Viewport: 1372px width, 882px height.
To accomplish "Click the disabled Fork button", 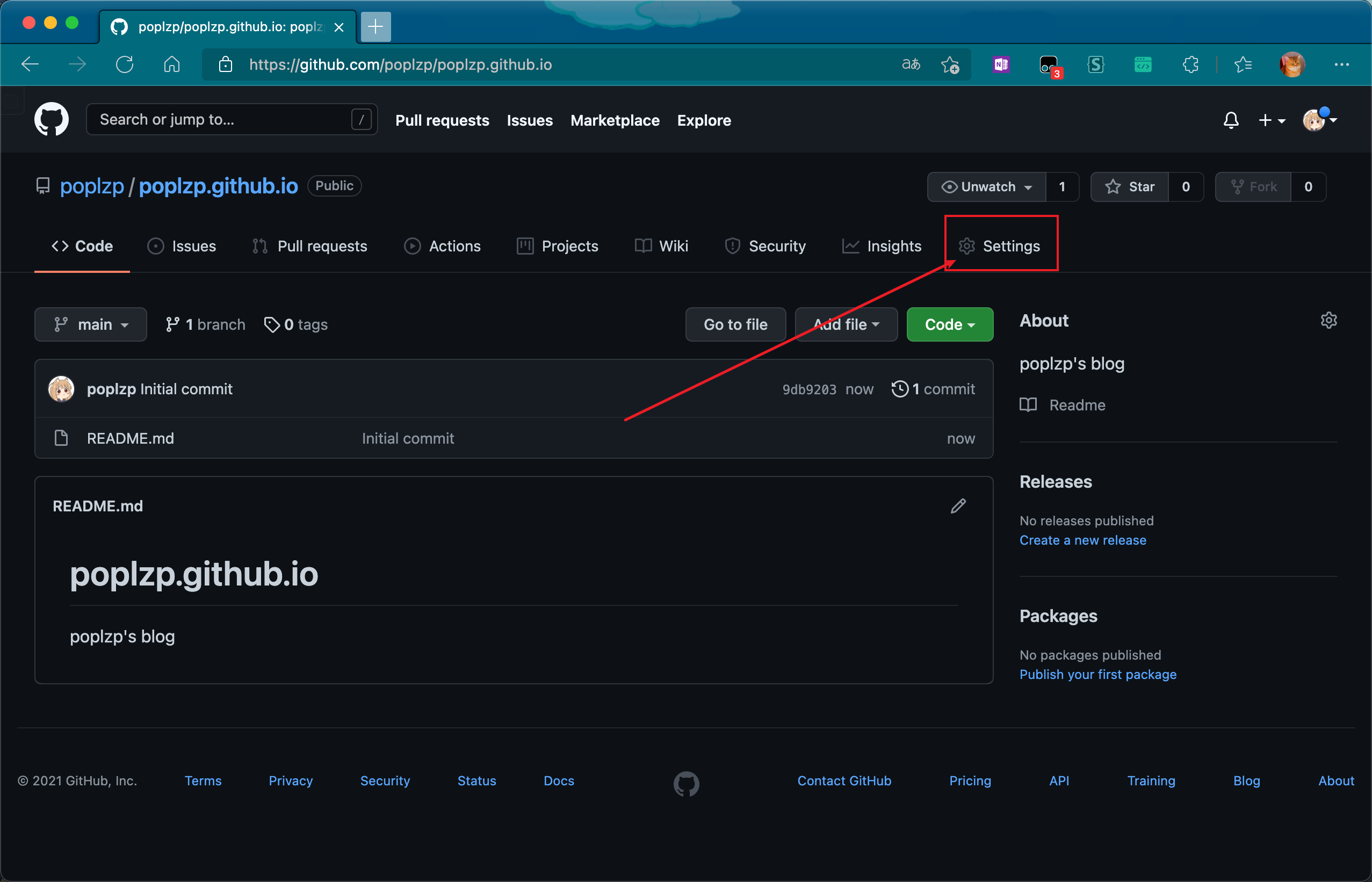I will point(1253,187).
